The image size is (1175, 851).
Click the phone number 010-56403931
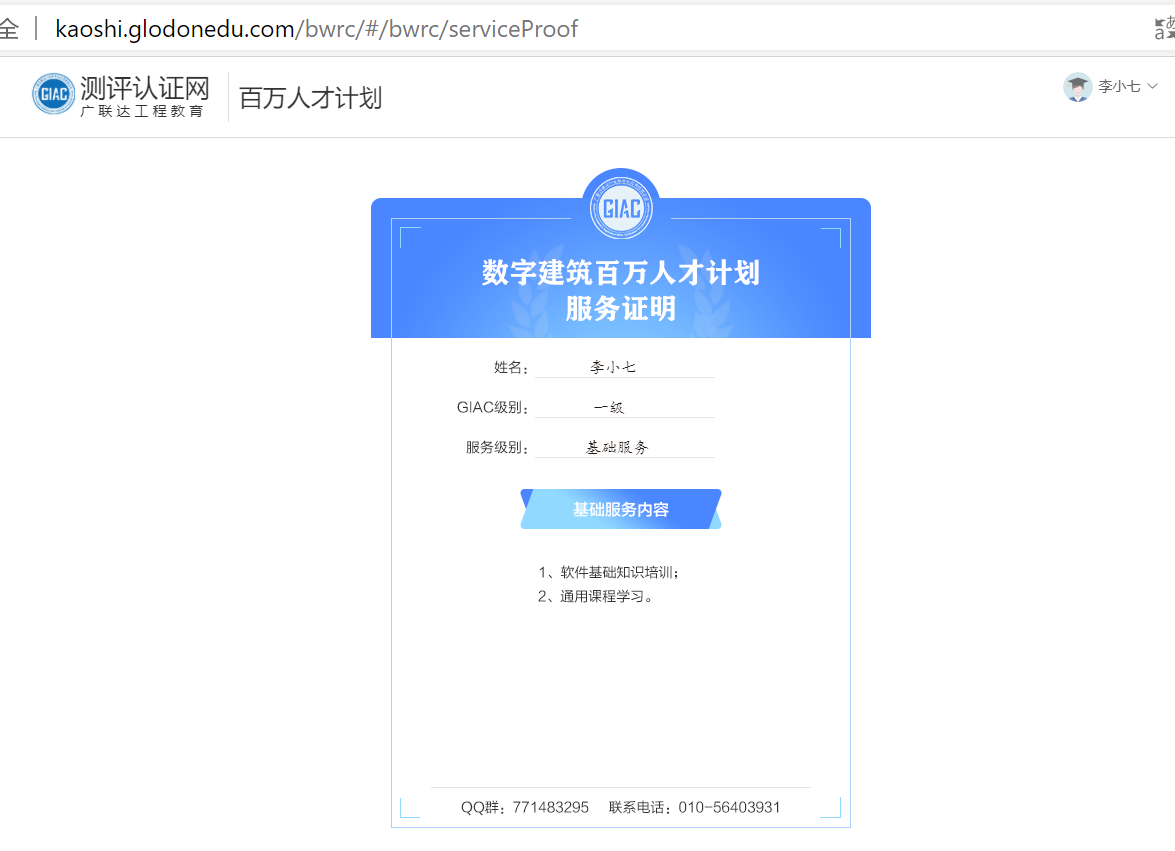point(729,808)
